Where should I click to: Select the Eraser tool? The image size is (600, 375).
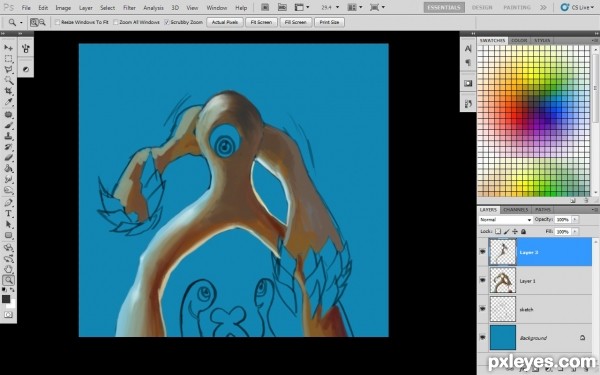pos(8,158)
